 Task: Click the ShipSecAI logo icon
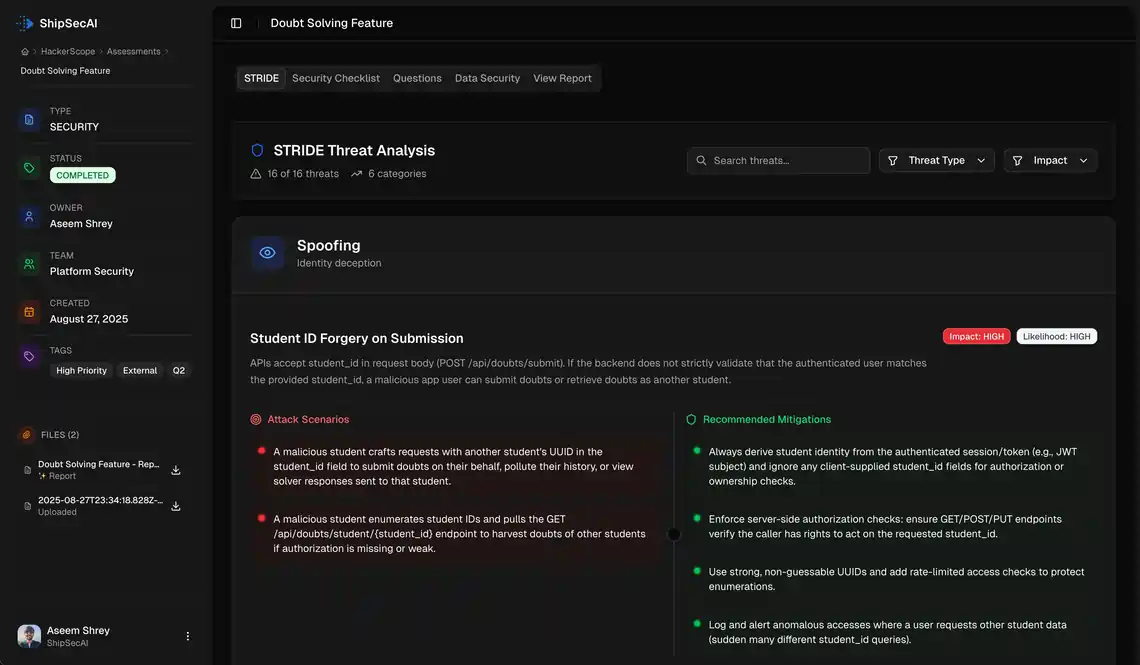pos(25,23)
